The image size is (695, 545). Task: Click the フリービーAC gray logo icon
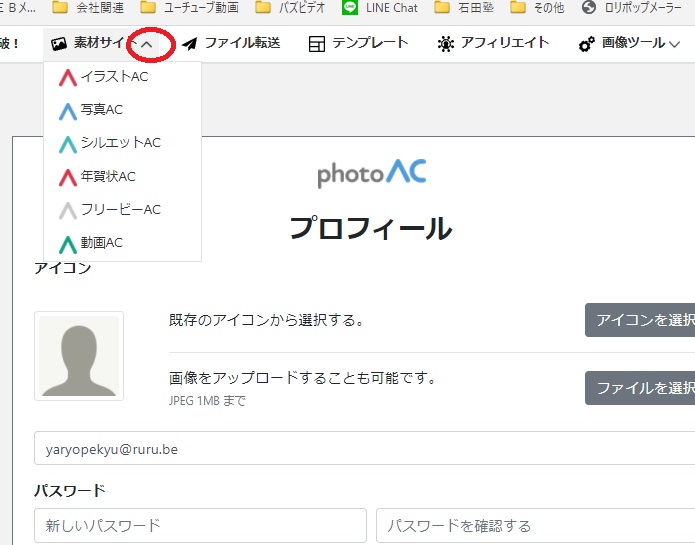68,210
